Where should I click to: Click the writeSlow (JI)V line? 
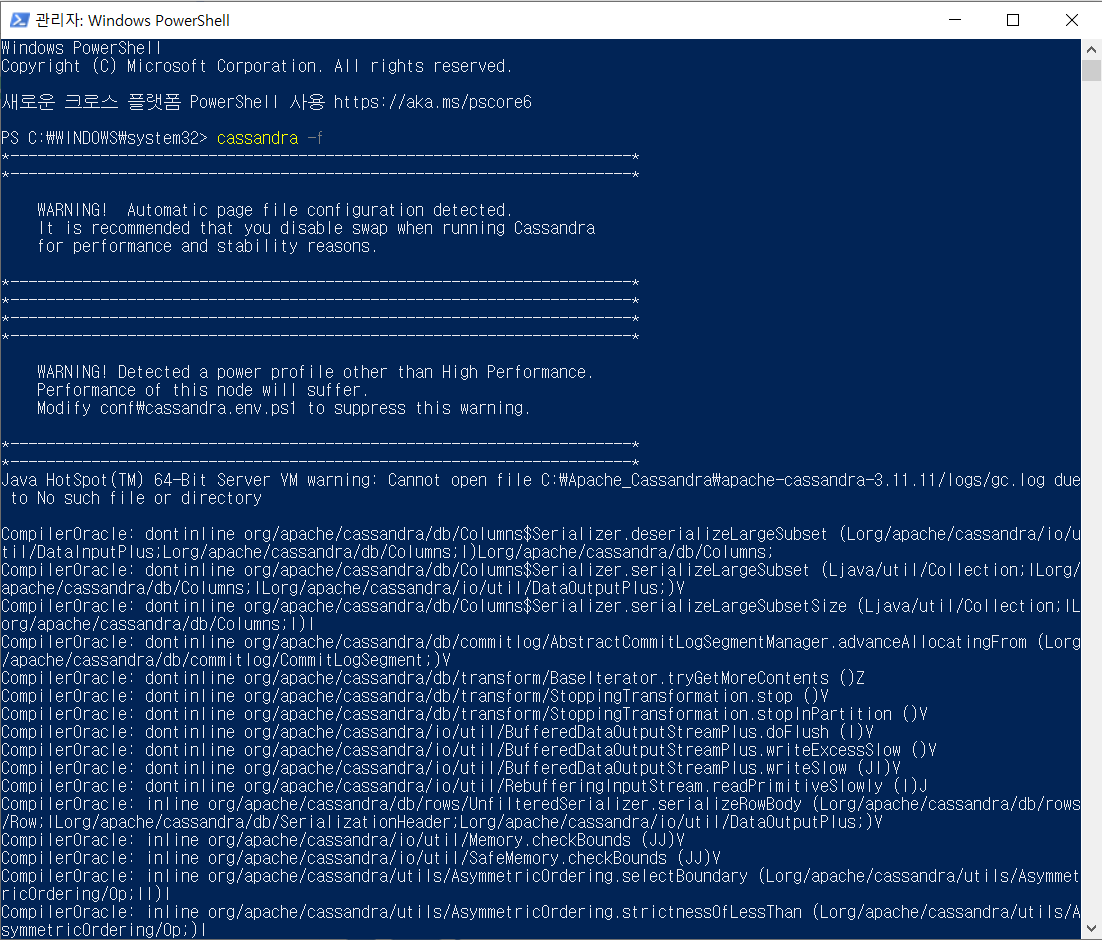450,768
